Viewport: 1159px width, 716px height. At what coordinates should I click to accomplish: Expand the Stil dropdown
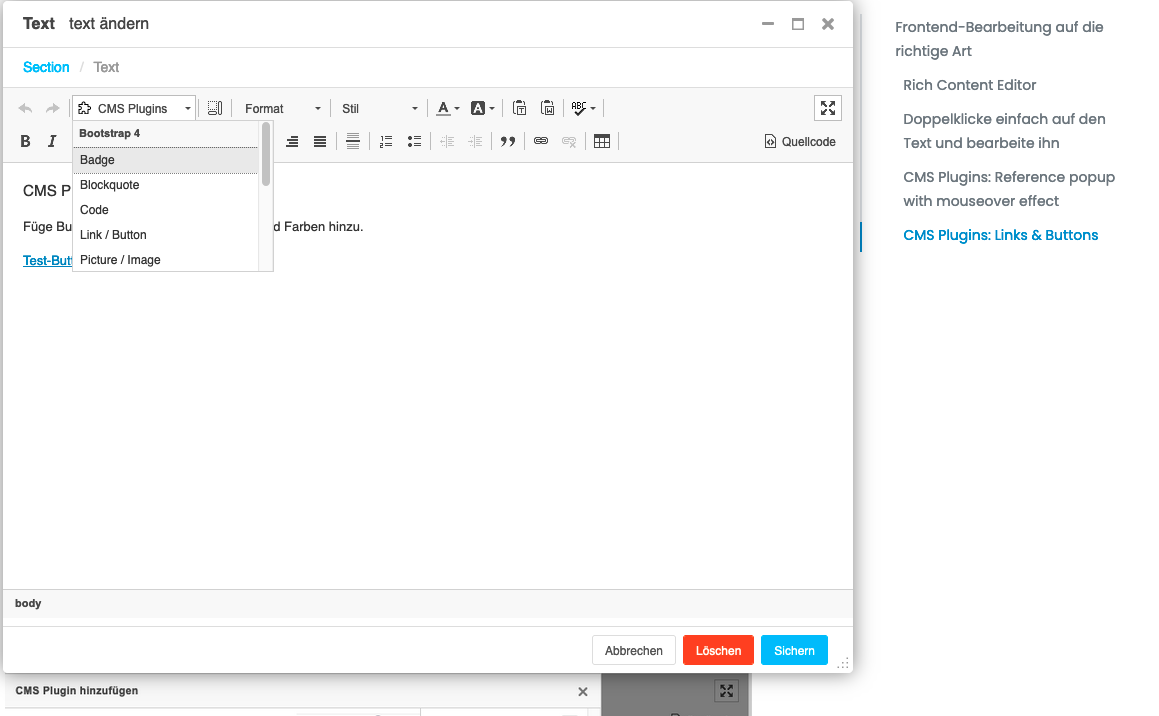pyautogui.click(x=380, y=108)
